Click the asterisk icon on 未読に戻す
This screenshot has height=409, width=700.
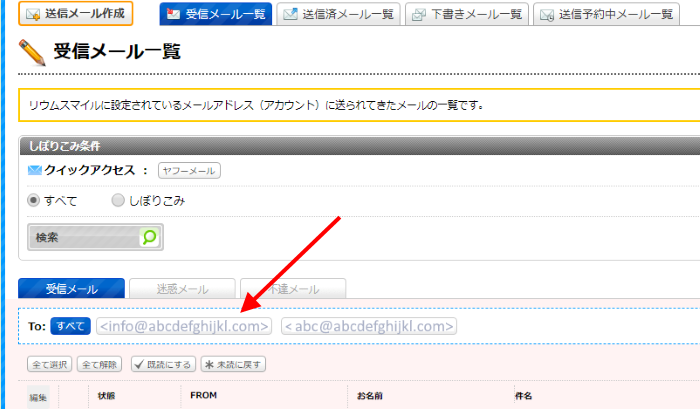[x=209, y=364]
